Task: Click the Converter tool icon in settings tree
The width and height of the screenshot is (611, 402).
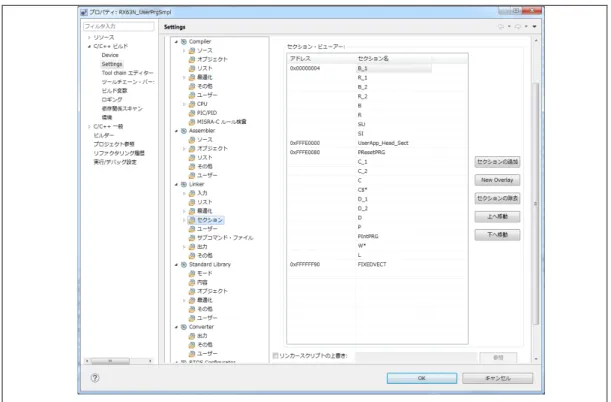Action: (x=184, y=327)
